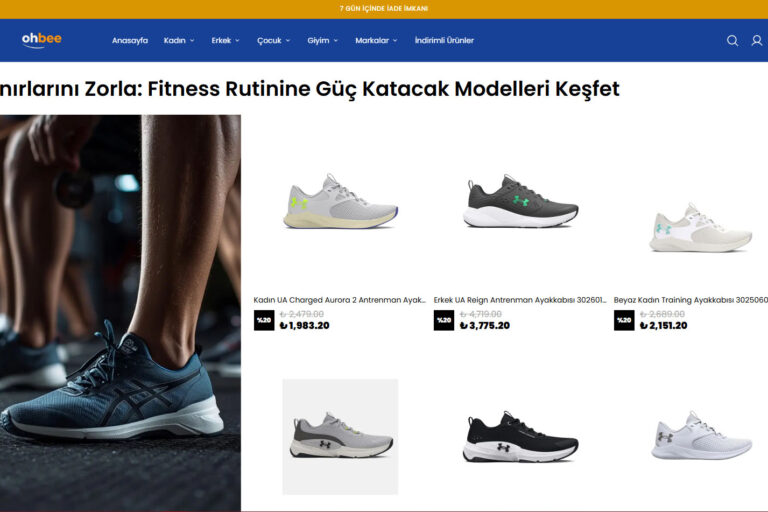Go to Anasayfa menu item

tap(130, 41)
